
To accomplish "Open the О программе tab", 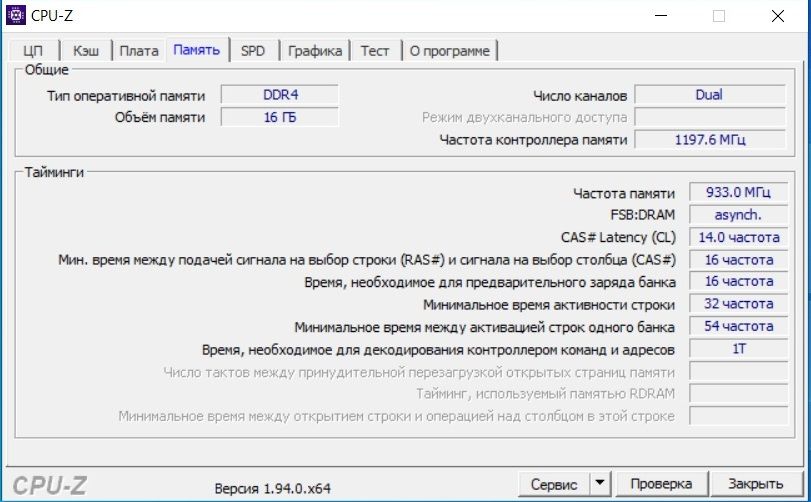I will click(x=450, y=51).
